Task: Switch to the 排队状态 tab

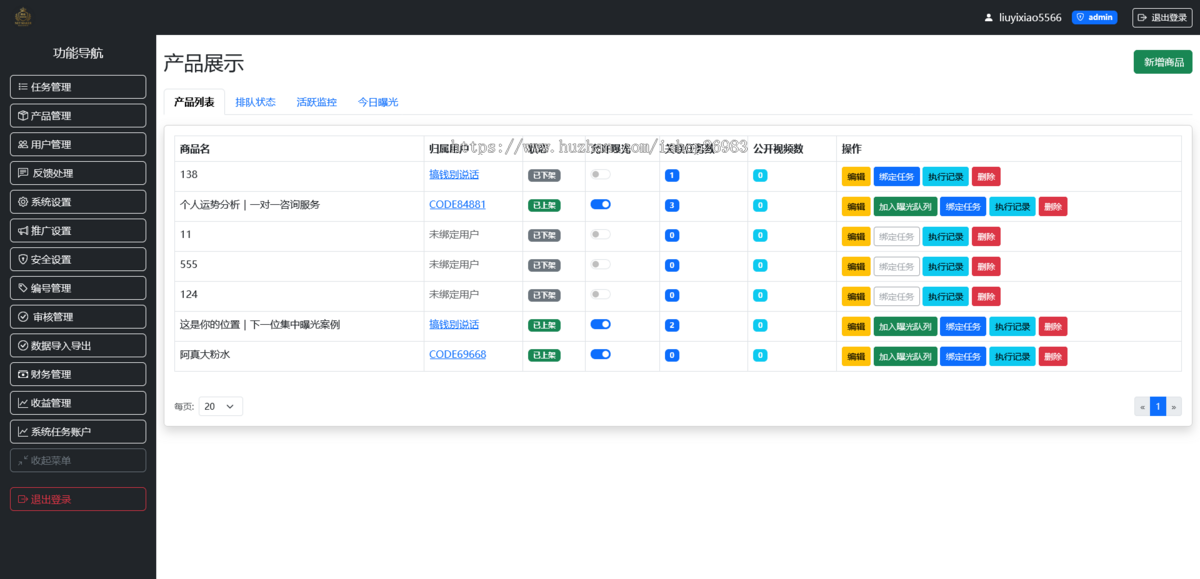Action: click(x=255, y=102)
